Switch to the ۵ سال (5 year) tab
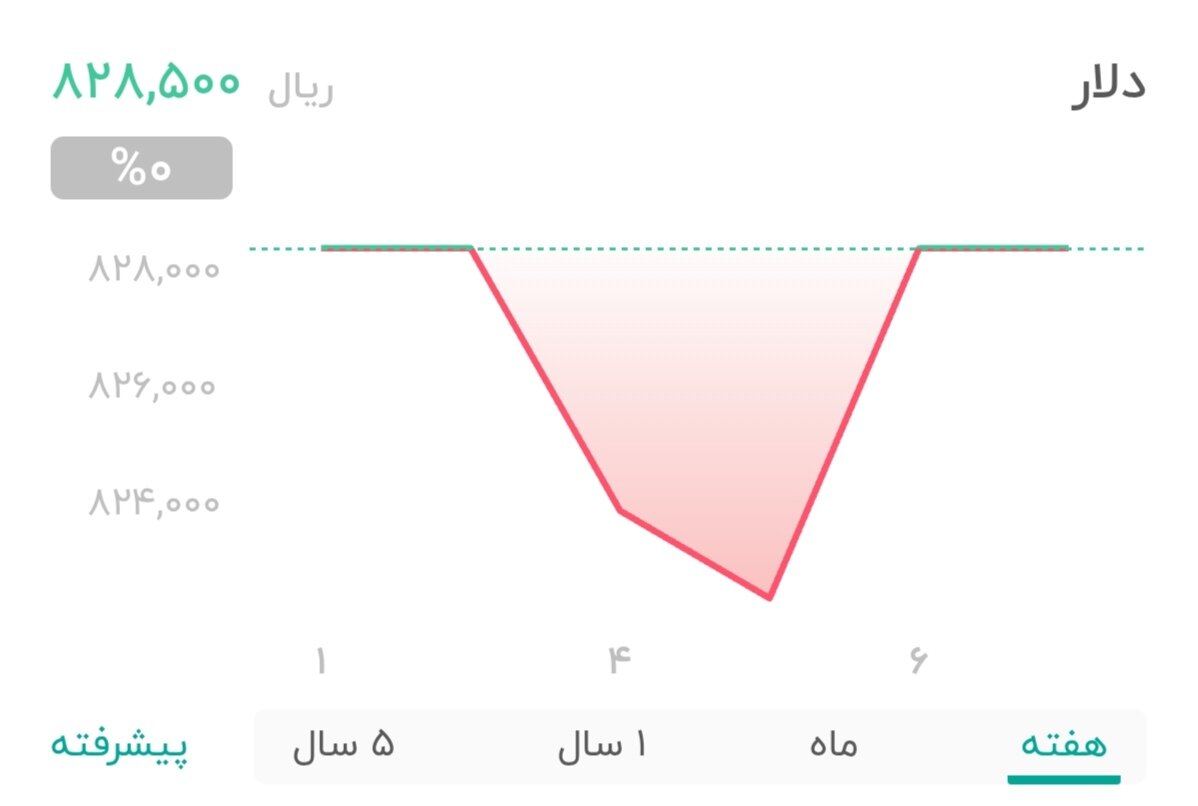This screenshot has width=1198, height=806. 344,744
